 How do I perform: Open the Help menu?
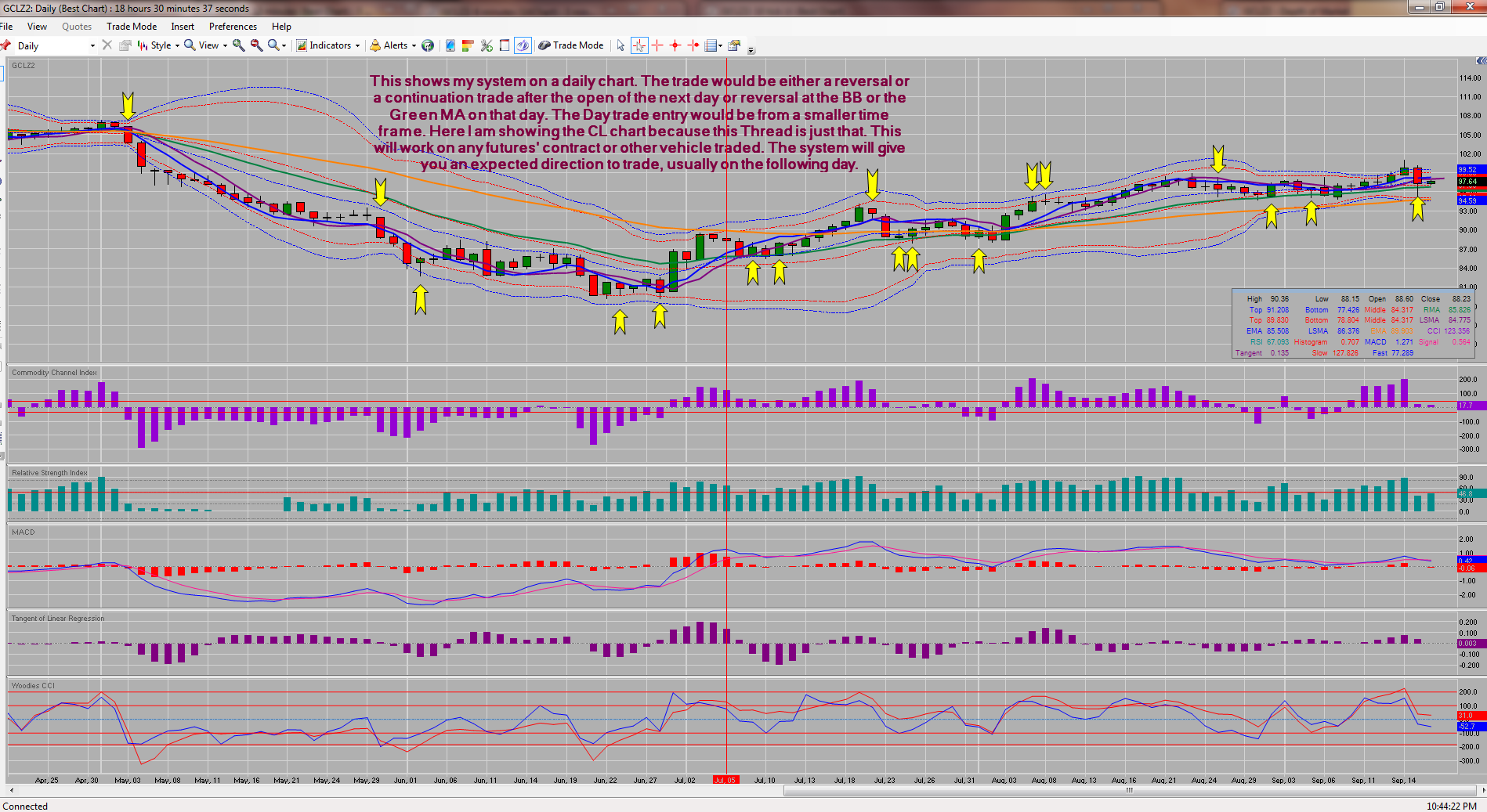coord(281,27)
